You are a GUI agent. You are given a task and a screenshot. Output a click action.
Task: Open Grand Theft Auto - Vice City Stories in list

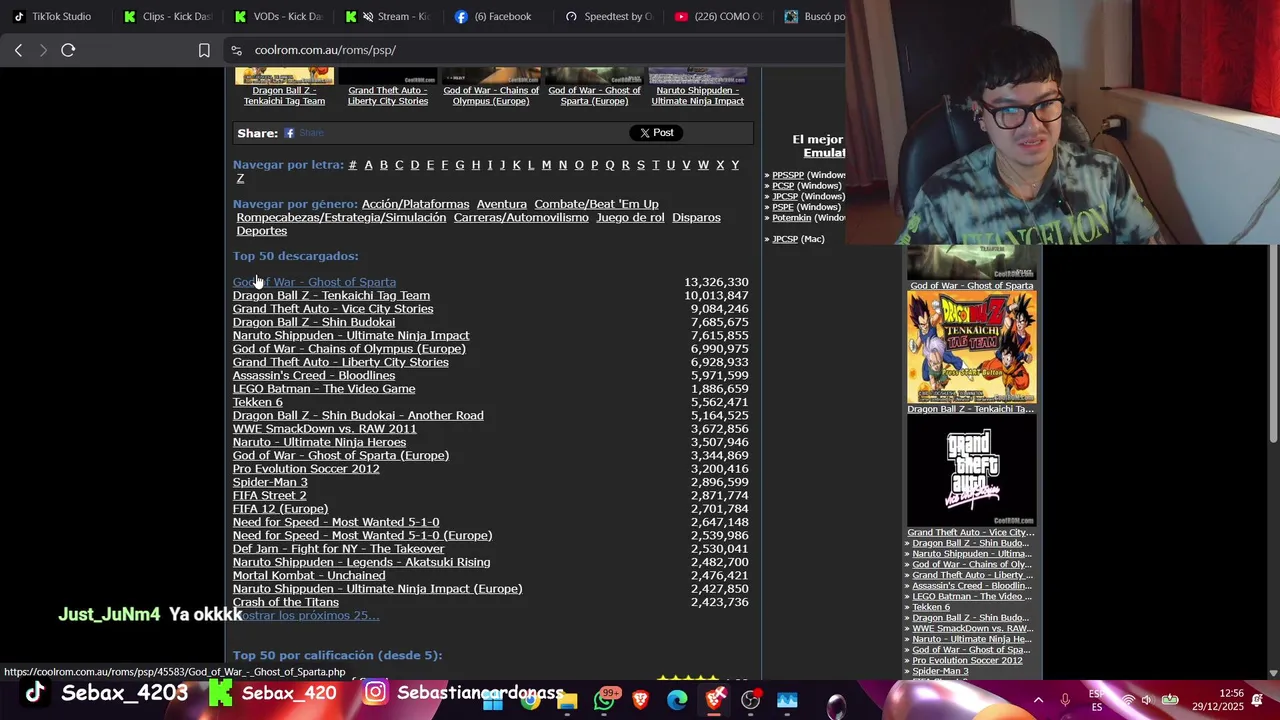click(333, 309)
